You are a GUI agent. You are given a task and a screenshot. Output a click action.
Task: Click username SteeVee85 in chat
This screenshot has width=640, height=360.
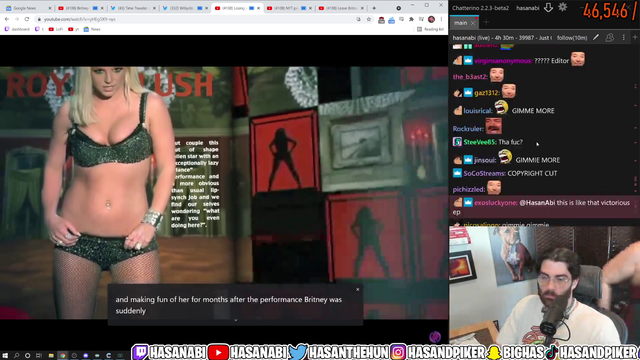479,142
